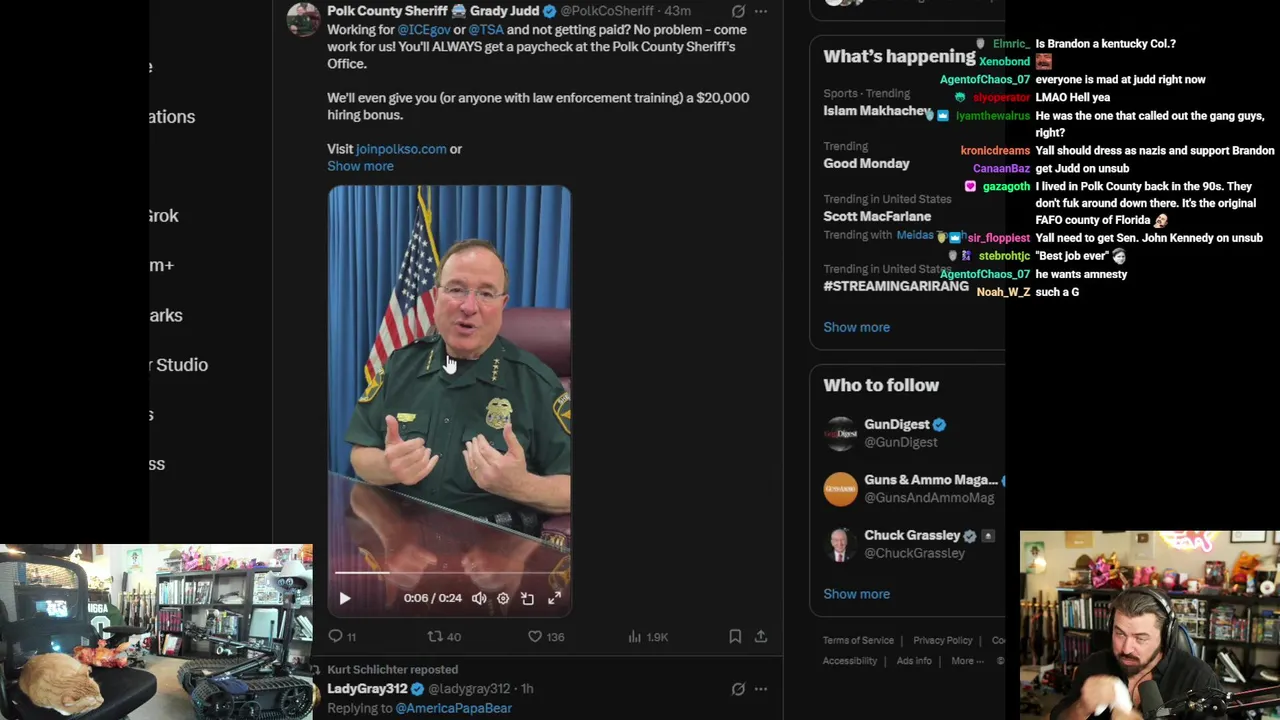The width and height of the screenshot is (1280, 720).
Task: Open video settings gear
Action: pyautogui.click(x=503, y=598)
